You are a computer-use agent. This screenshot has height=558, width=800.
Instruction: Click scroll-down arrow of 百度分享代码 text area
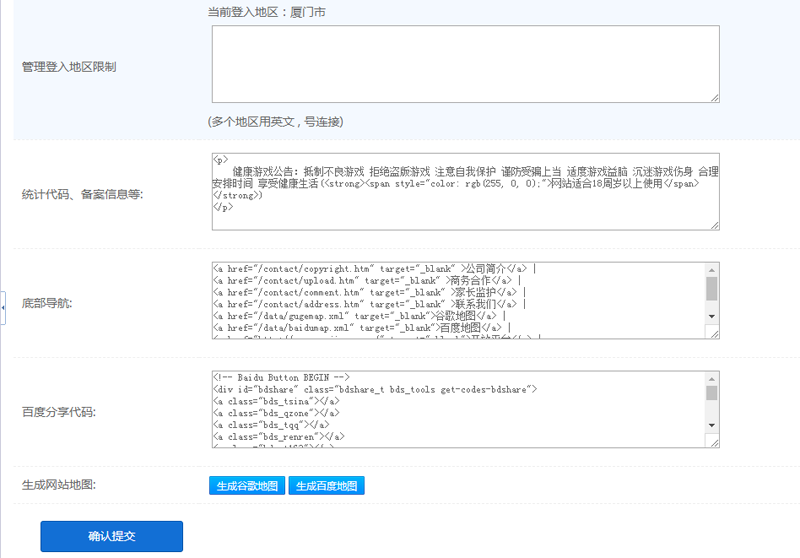coord(711,426)
